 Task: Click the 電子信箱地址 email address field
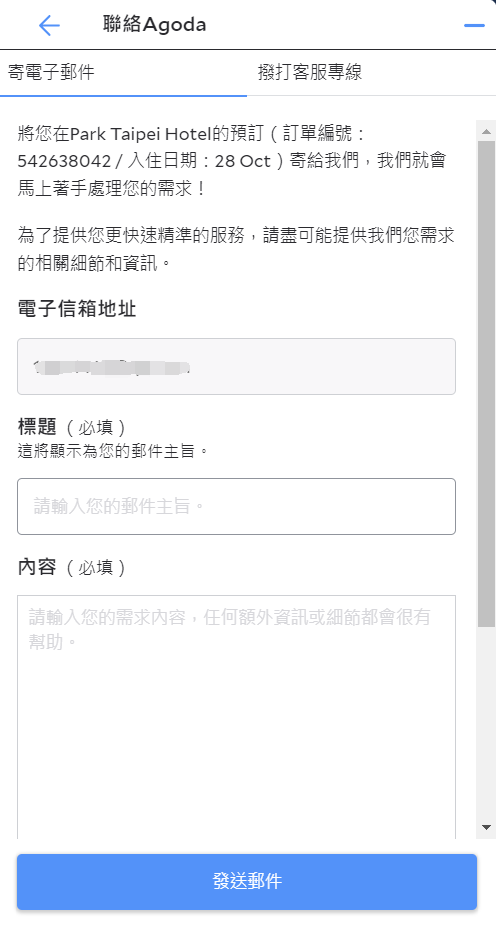pos(236,366)
